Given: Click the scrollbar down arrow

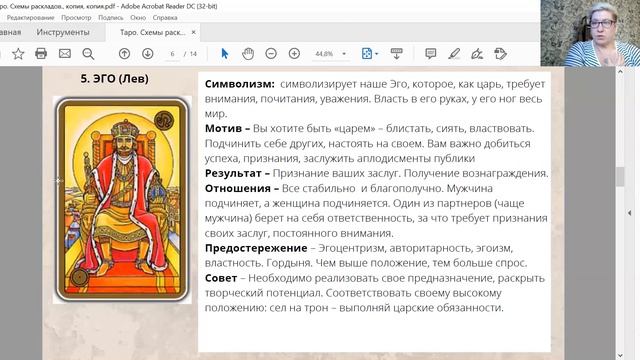Looking at the screenshot, I should click(x=620, y=356).
